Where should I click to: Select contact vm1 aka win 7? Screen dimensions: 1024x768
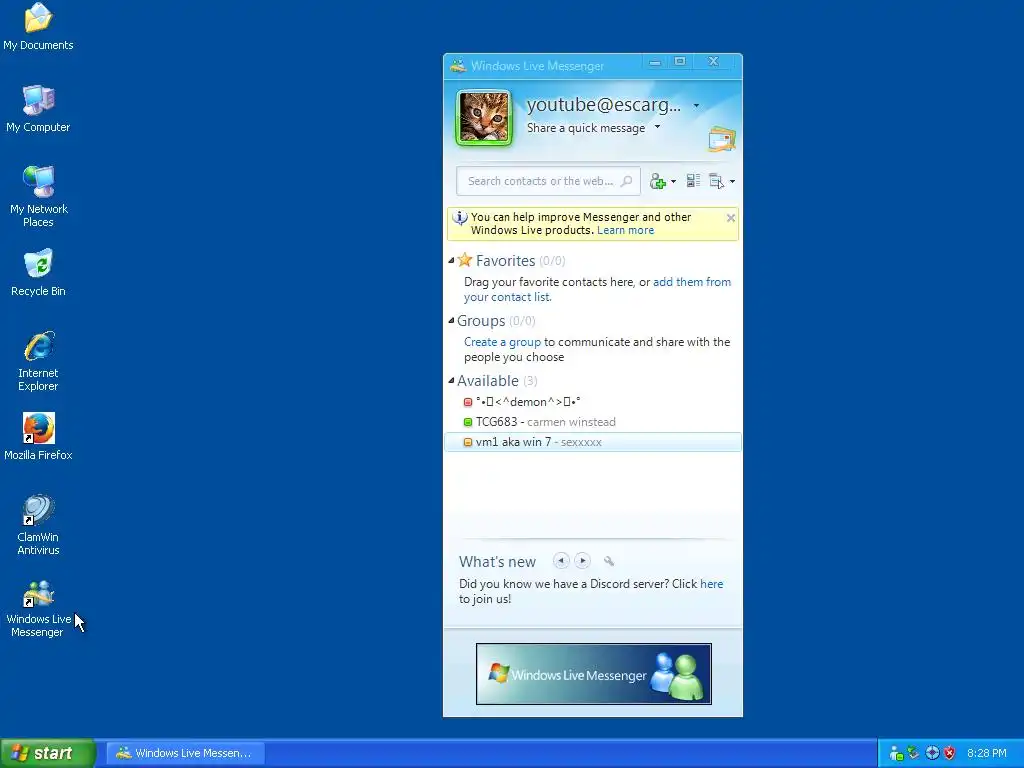click(x=593, y=442)
